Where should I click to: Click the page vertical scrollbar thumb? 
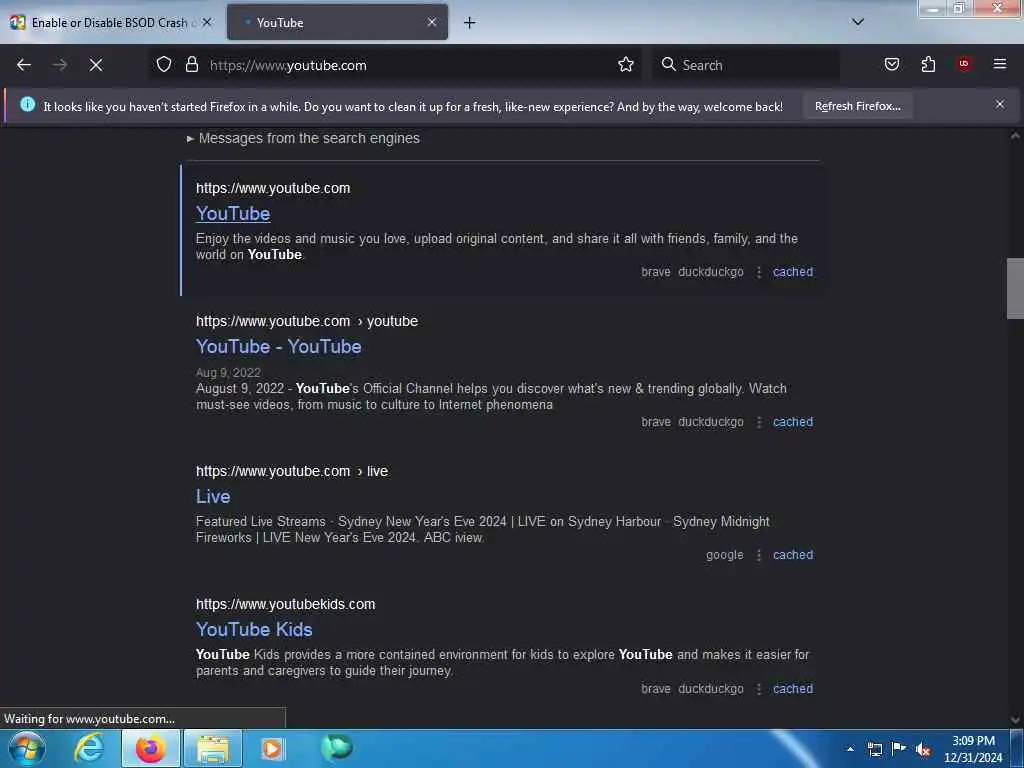1015,288
